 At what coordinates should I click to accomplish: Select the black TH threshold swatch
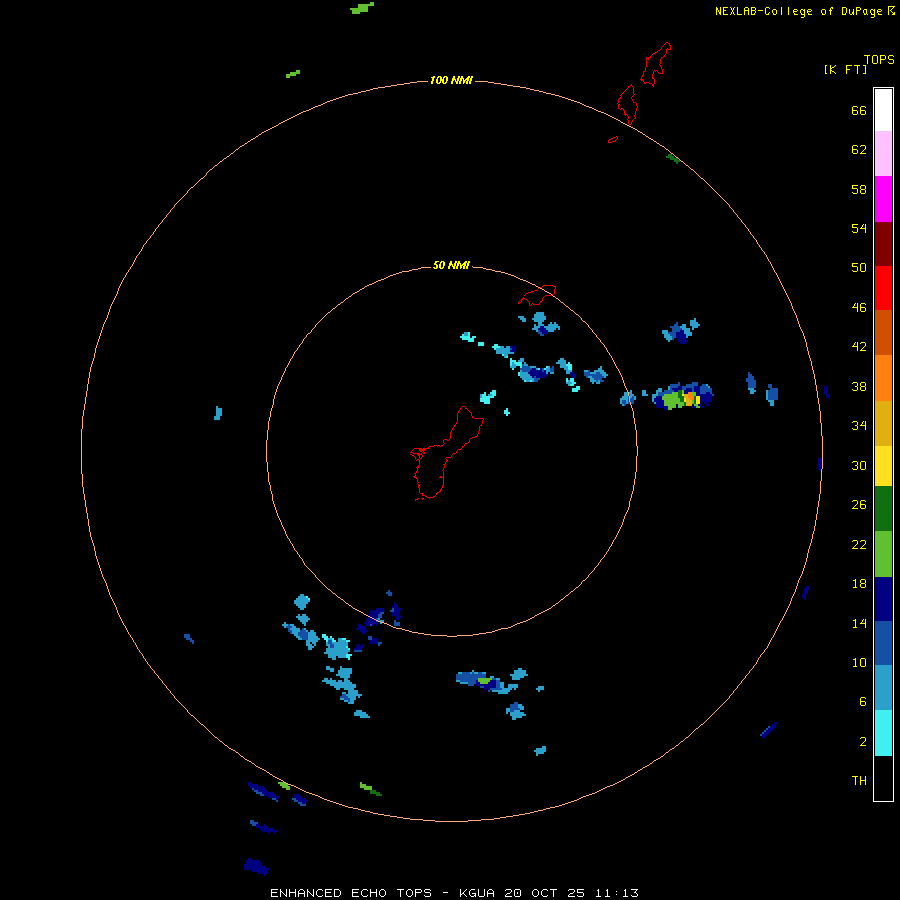coord(883,778)
